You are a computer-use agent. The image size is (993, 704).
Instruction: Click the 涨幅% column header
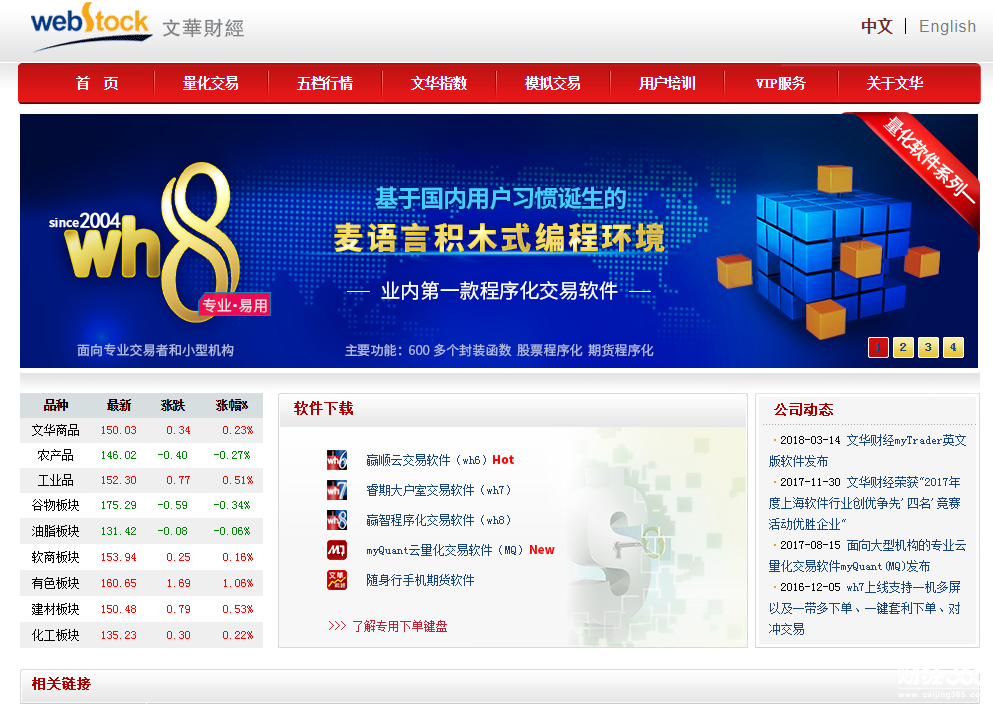(232, 405)
